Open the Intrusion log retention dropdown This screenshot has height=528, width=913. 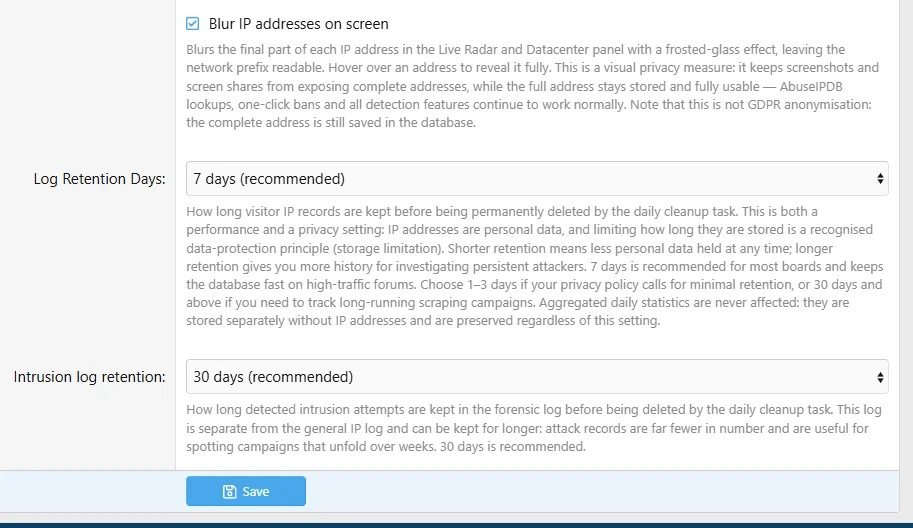point(537,377)
